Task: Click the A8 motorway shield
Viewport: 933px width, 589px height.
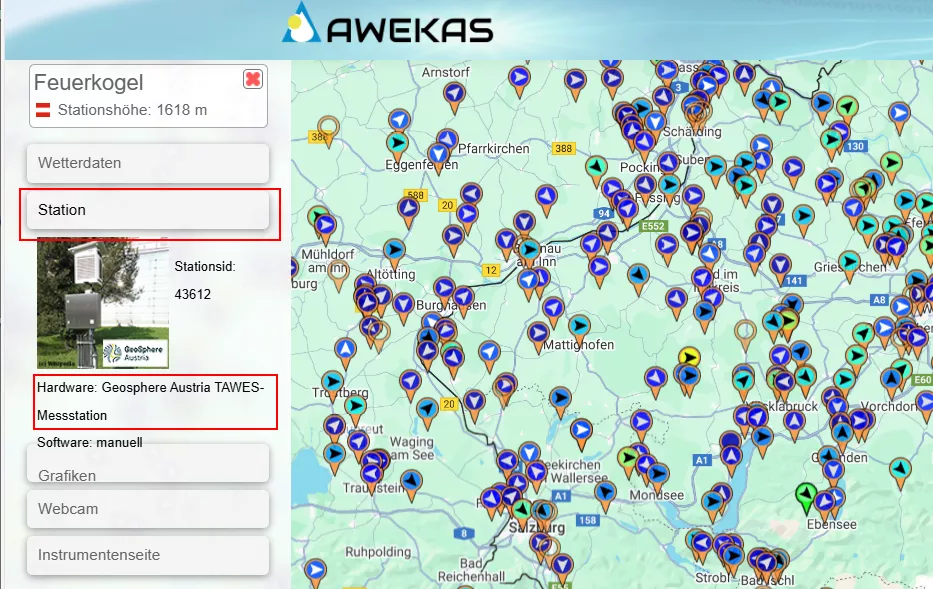Action: [879, 300]
